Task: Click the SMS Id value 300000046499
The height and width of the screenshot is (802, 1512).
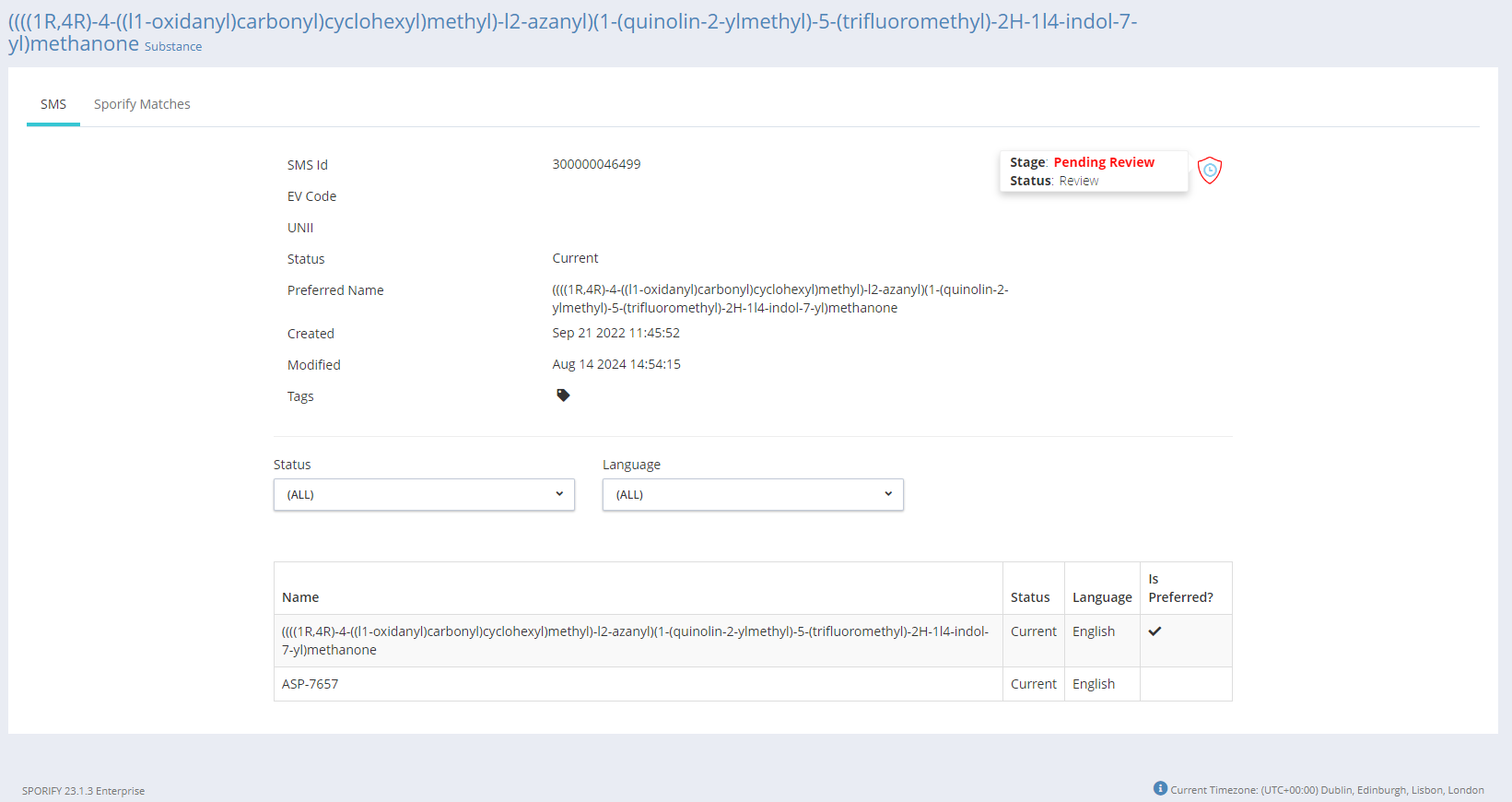Action: [596, 164]
